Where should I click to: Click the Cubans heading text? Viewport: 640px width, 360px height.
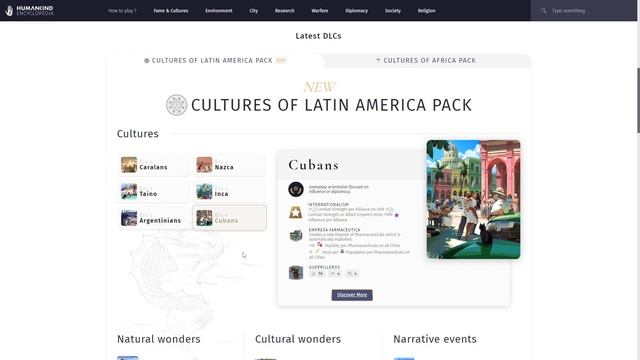pyautogui.click(x=313, y=165)
